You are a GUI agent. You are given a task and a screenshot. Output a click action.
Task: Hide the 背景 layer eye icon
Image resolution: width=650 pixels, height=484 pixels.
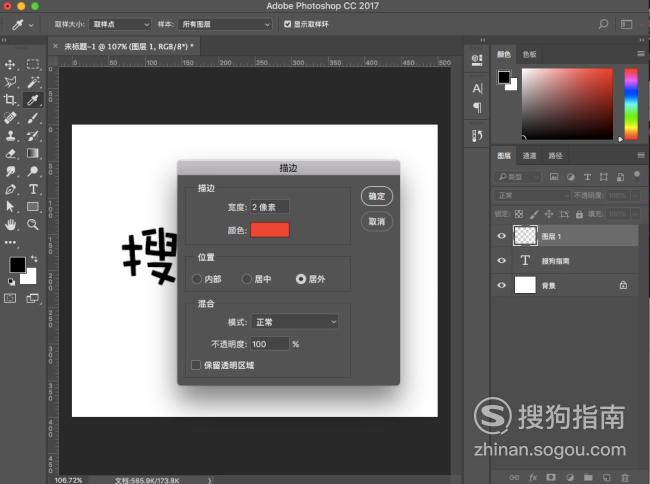501,285
